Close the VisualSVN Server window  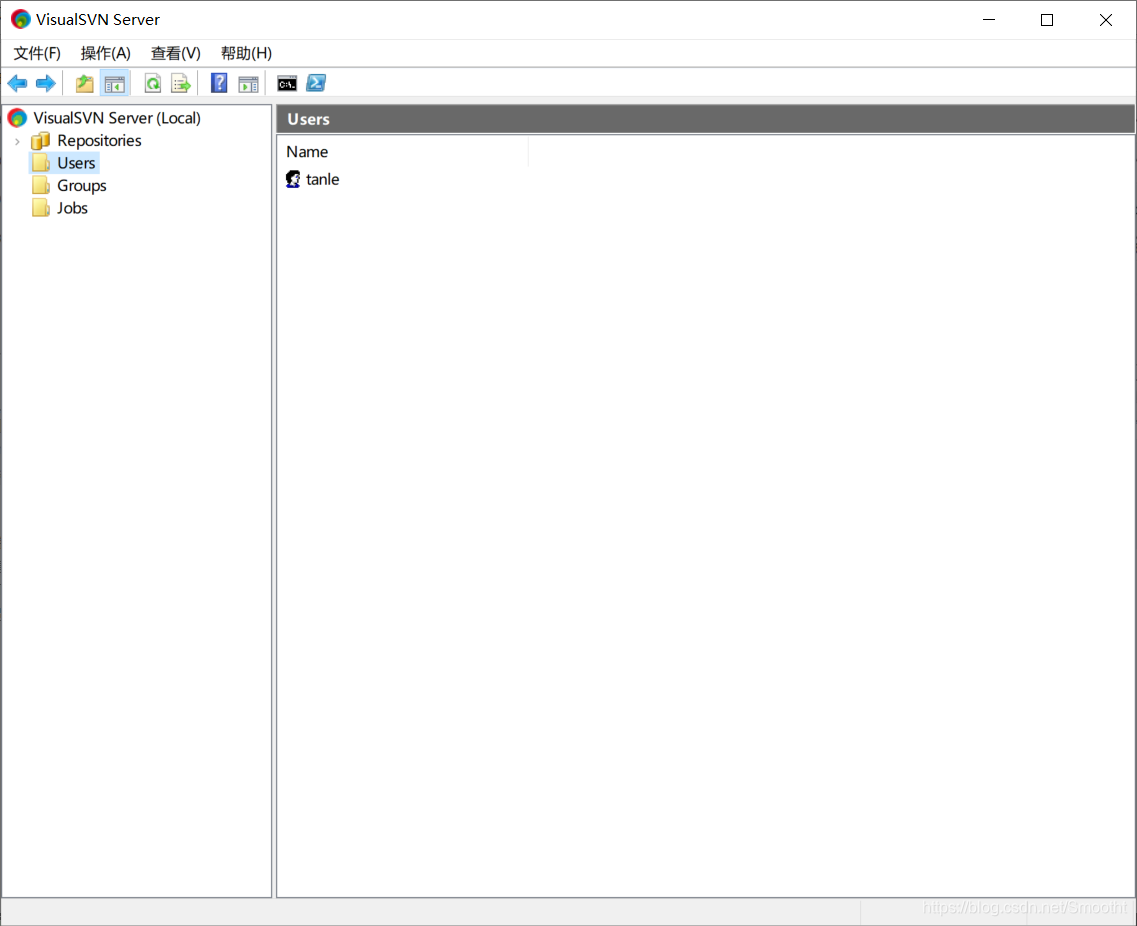(1106, 20)
